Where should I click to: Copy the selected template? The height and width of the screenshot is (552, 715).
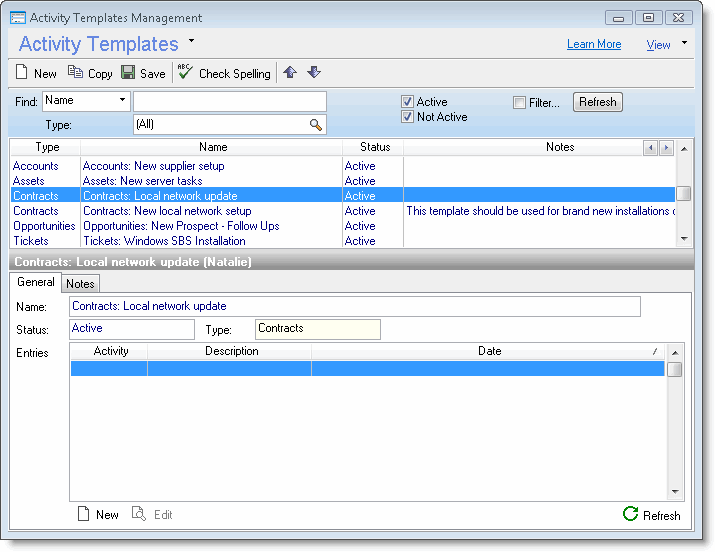(75, 73)
